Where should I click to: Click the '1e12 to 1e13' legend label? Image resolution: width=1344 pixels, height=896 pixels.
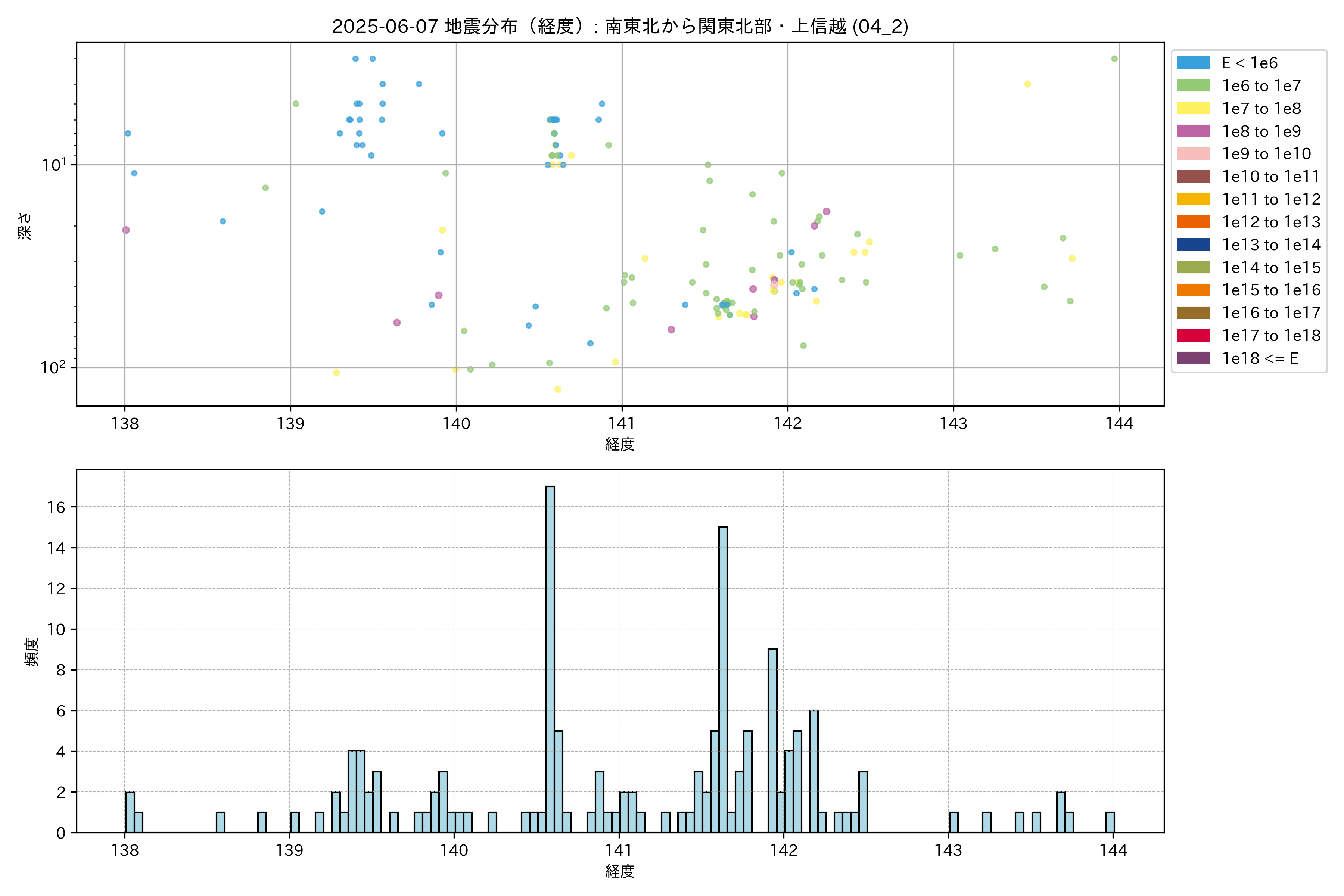click(x=1271, y=222)
